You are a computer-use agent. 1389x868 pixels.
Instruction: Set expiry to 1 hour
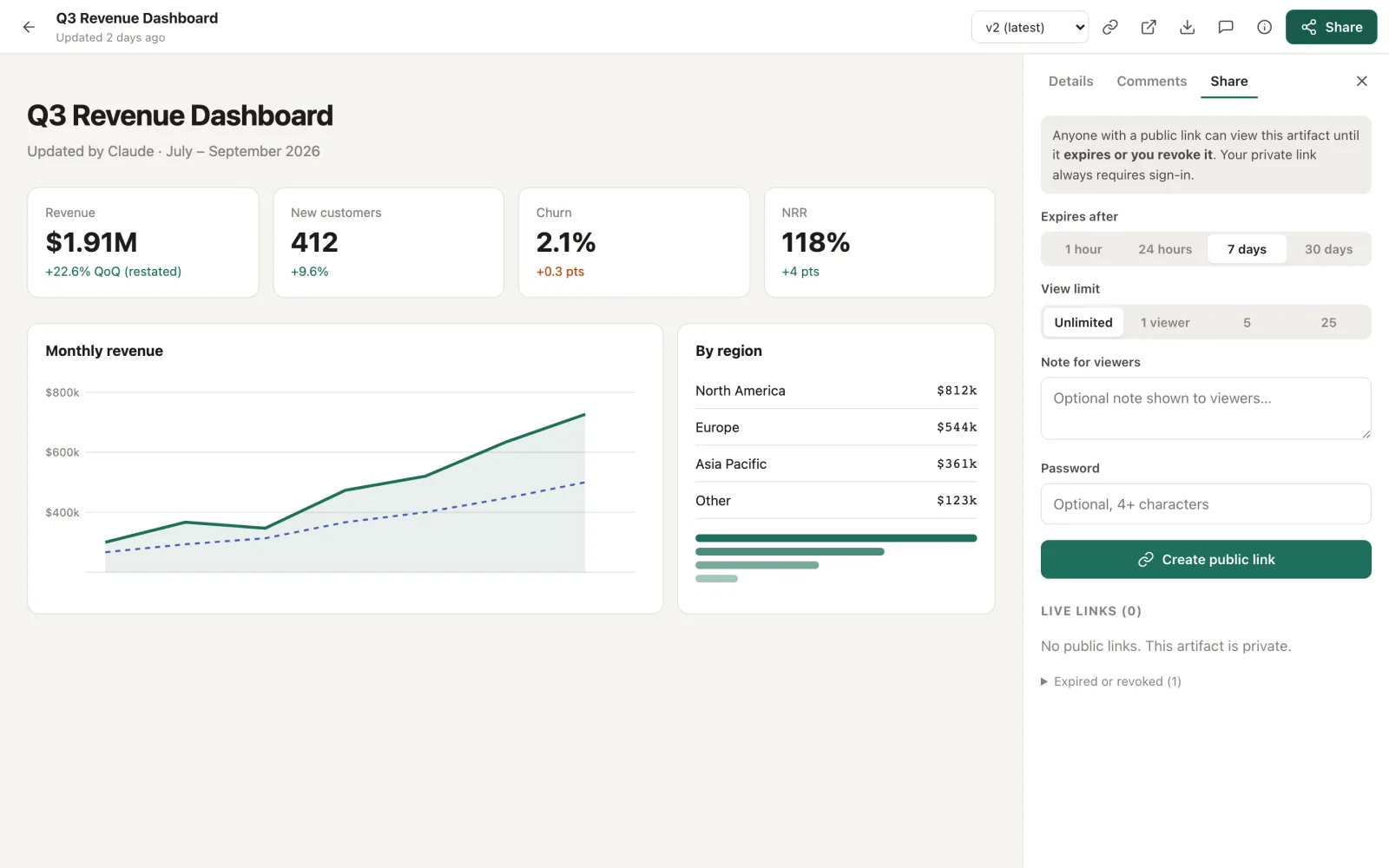[1083, 249]
